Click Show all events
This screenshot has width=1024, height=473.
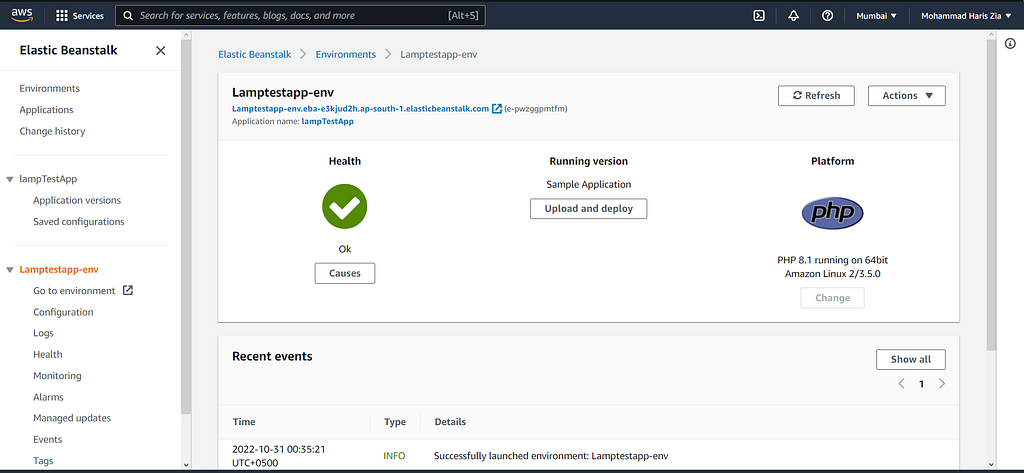911,359
